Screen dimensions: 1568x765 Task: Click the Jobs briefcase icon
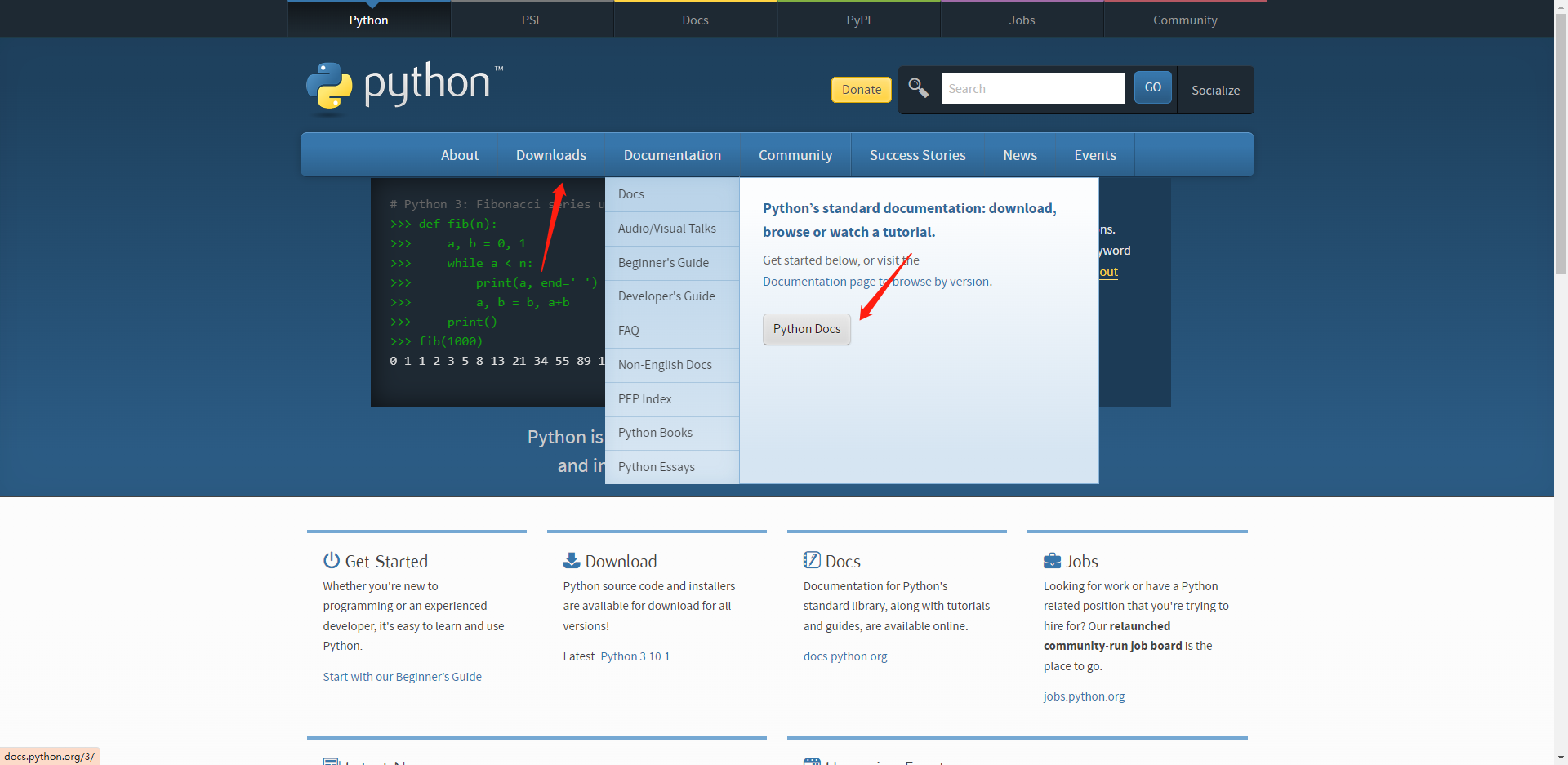[1052, 561]
